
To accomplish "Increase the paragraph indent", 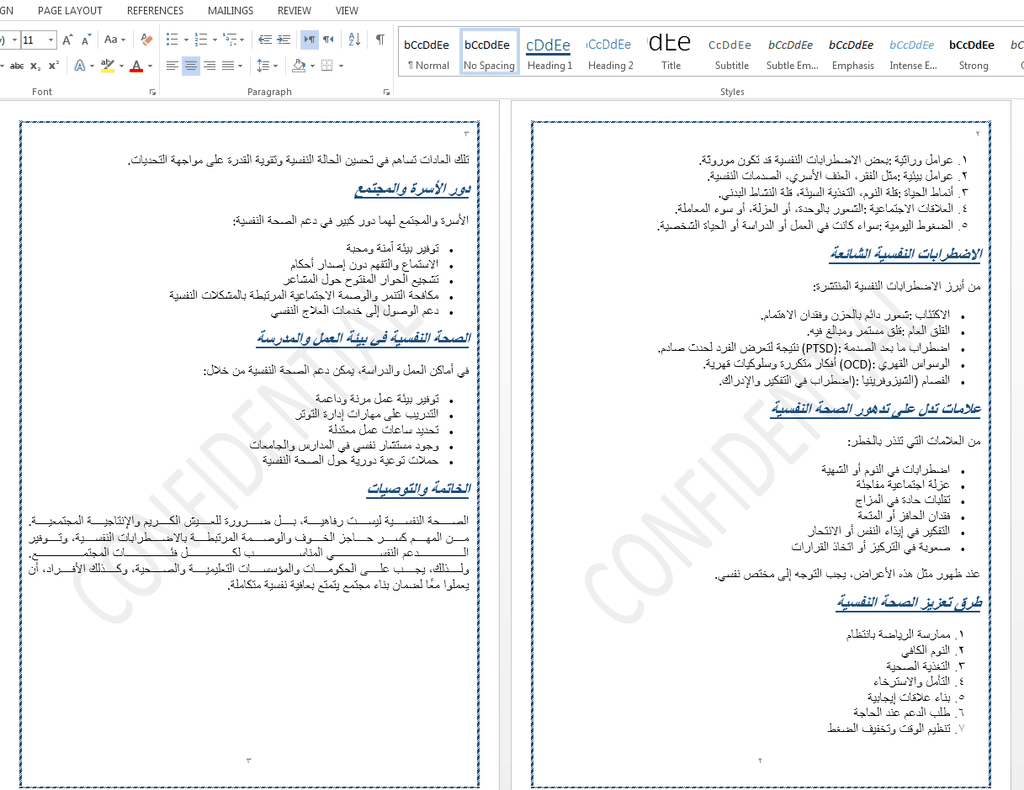I will tap(284, 40).
